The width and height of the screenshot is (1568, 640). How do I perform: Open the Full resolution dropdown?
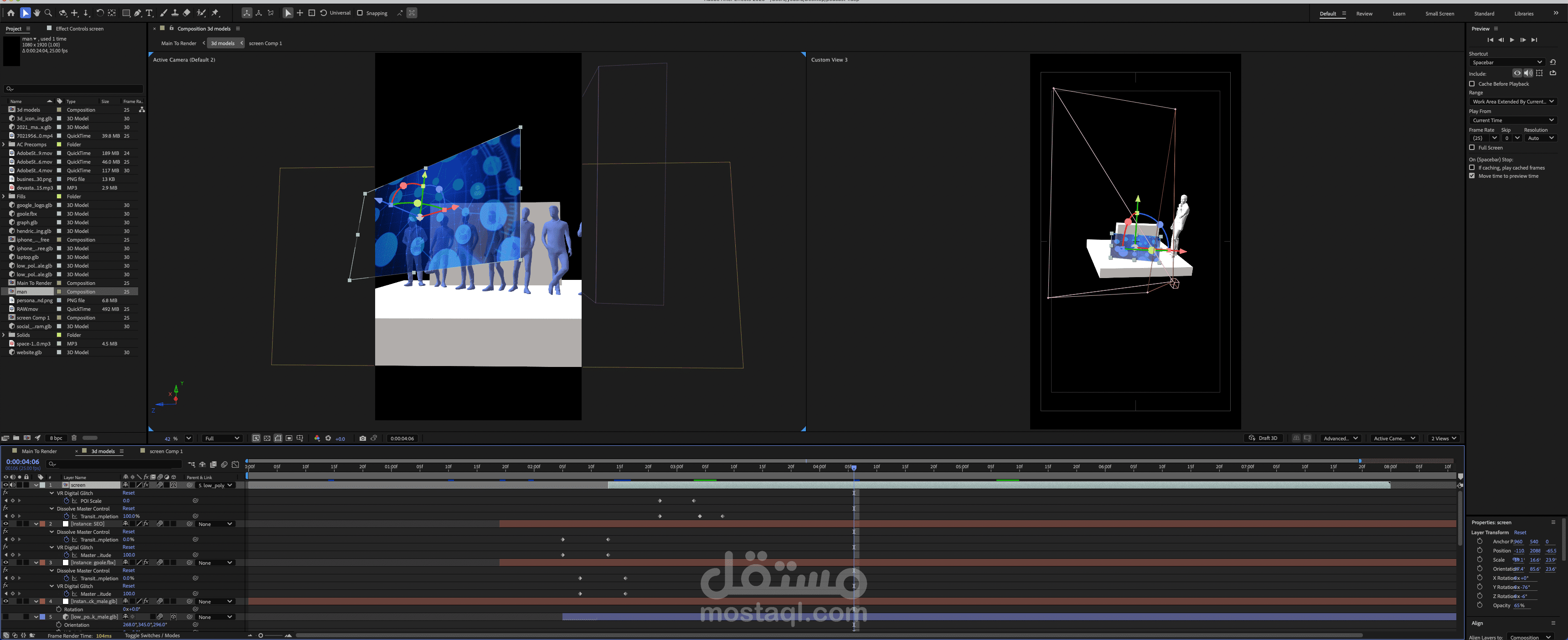[x=222, y=439]
